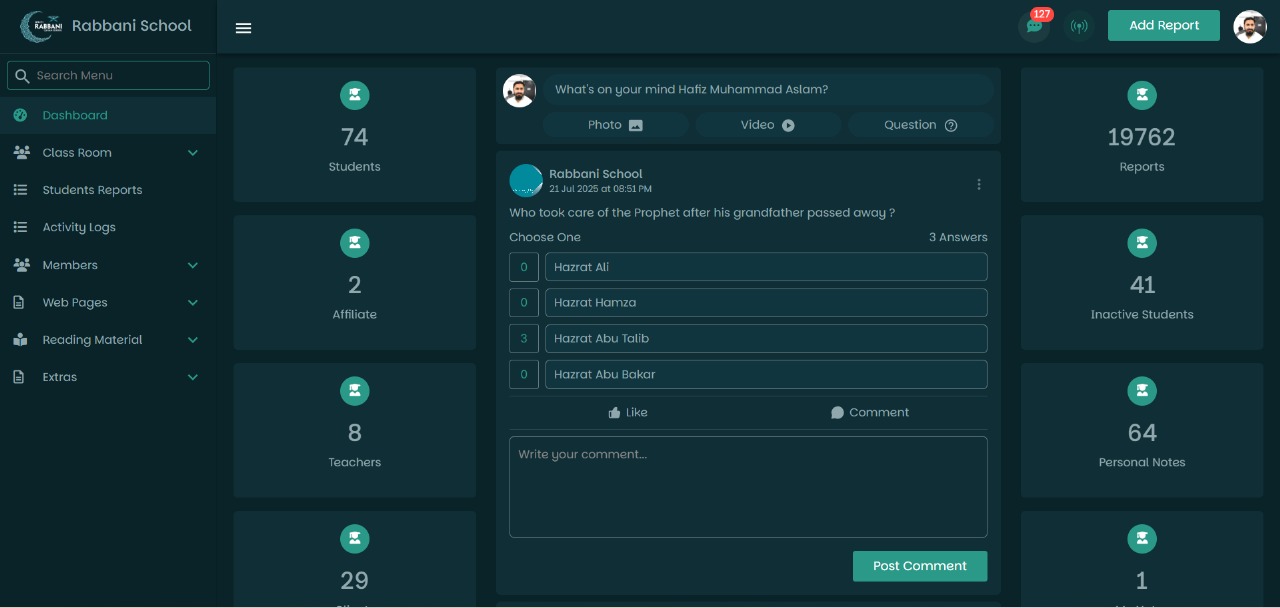Select answer Hazrat Abu Talib
This screenshot has height=608, width=1280.
[766, 338]
